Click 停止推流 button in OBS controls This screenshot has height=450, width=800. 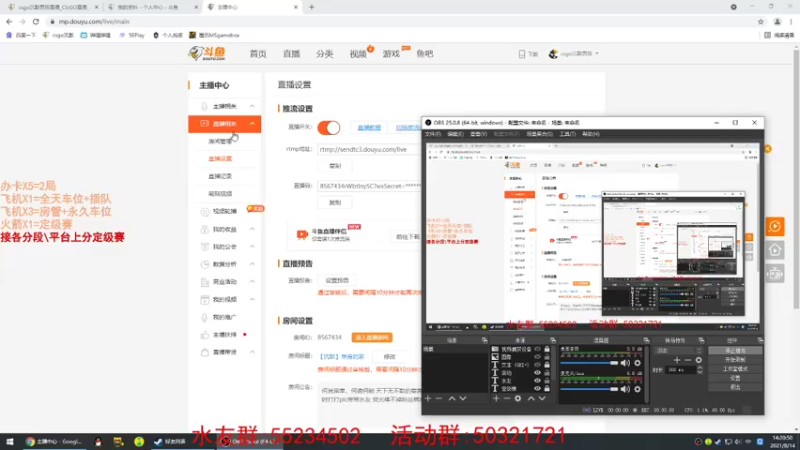click(735, 351)
